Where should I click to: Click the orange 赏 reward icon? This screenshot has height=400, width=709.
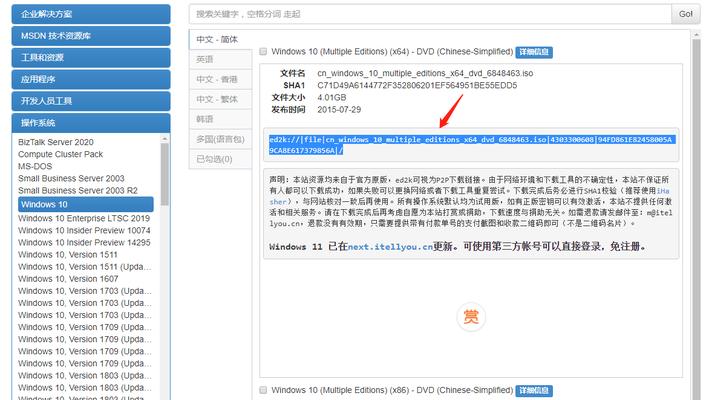[x=471, y=316]
